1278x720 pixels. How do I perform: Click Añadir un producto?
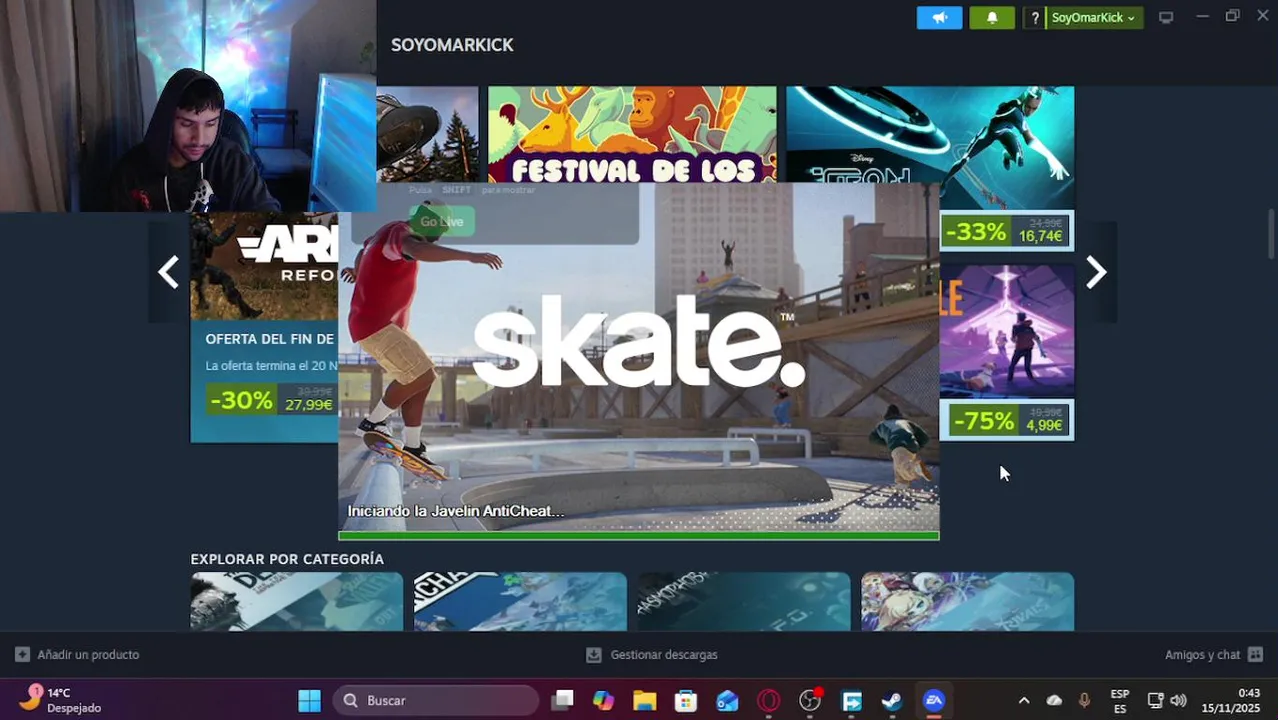(x=88, y=654)
